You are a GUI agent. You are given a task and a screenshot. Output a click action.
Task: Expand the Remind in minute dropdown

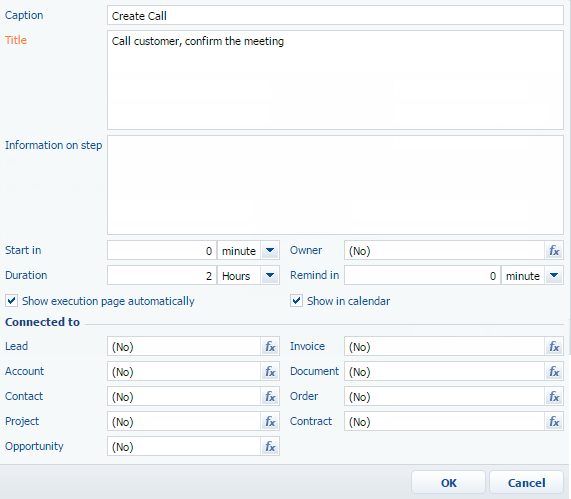(554, 275)
